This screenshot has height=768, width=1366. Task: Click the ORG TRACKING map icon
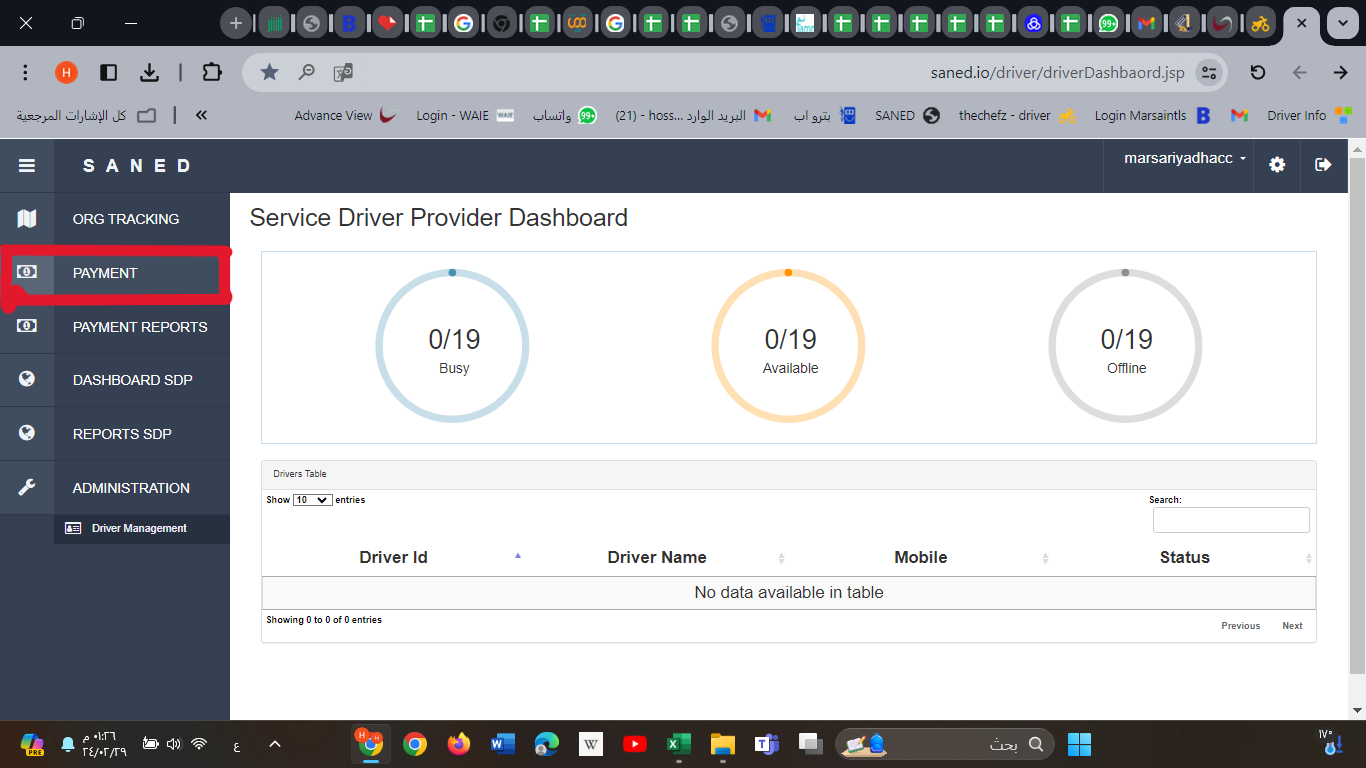tap(27, 219)
